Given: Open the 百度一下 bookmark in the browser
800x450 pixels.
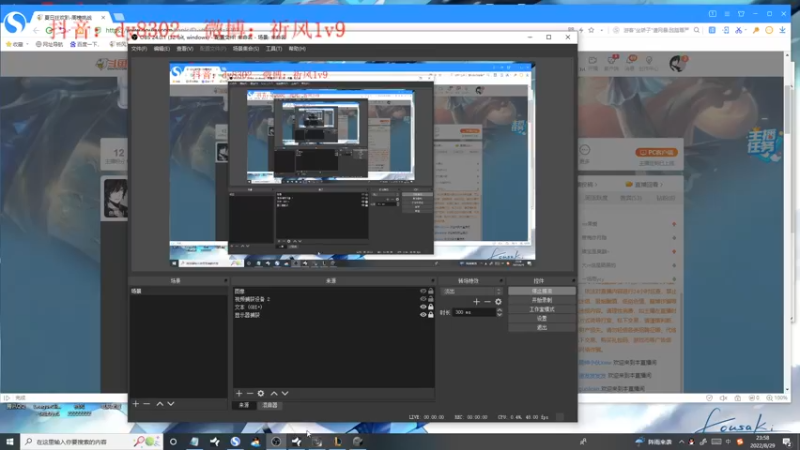Looking at the screenshot, I should point(84,44).
